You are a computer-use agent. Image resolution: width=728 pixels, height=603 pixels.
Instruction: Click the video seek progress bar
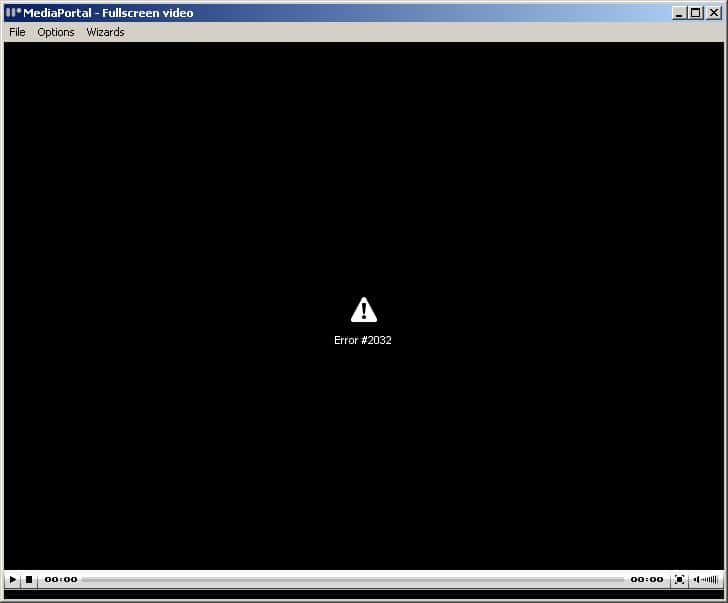coord(352,579)
